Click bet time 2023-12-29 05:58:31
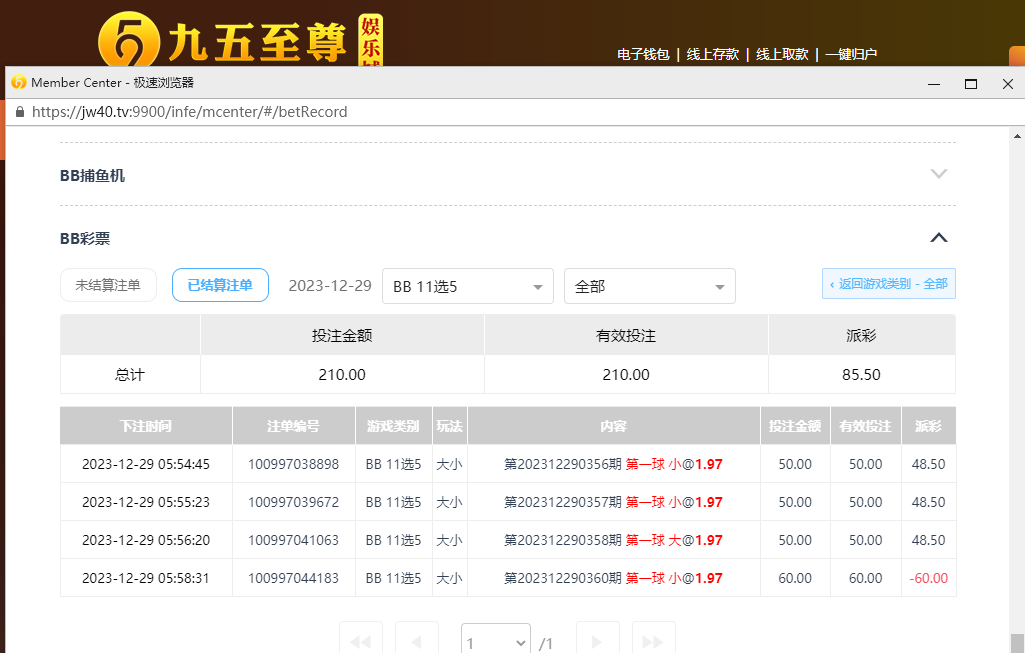Screen dimensions: 1025x653 pyautogui.click(x=146, y=578)
